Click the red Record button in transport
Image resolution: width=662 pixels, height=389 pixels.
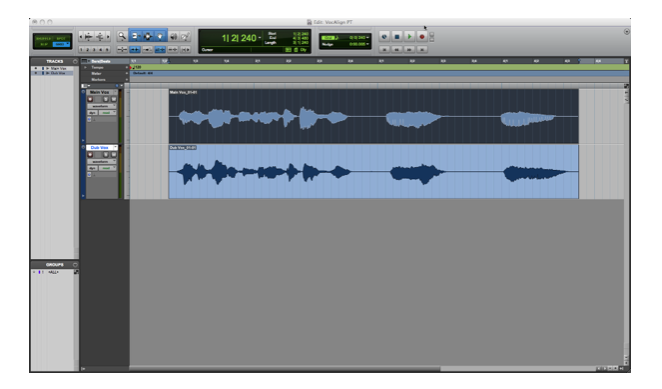pos(421,36)
